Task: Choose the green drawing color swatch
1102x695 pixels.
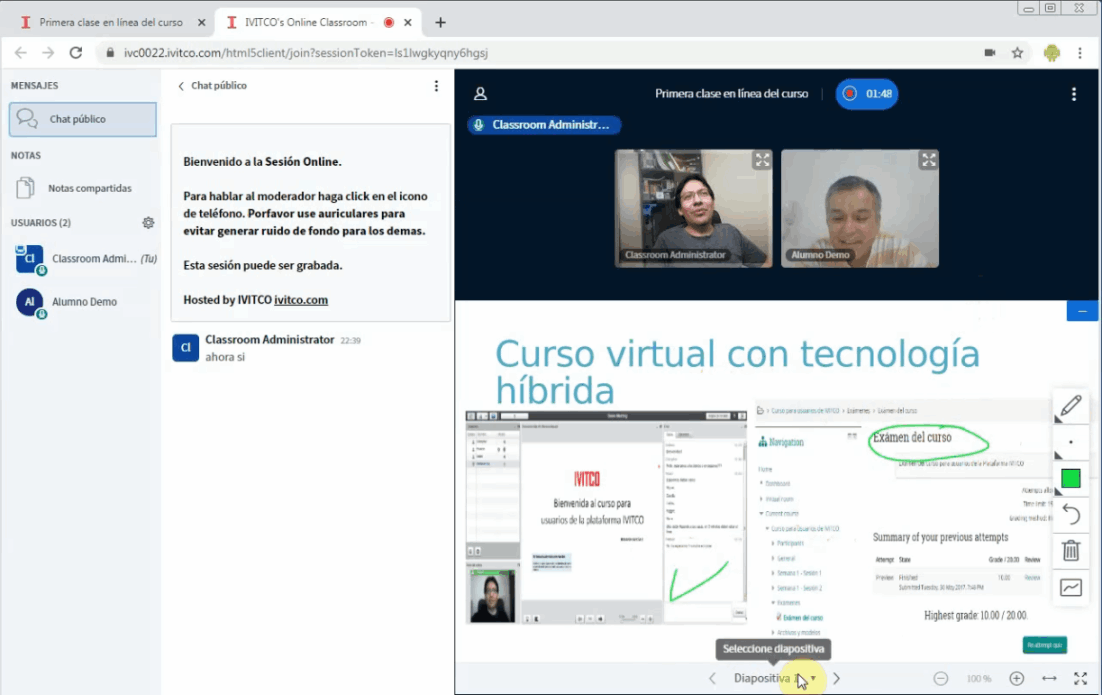Action: [x=1070, y=478]
